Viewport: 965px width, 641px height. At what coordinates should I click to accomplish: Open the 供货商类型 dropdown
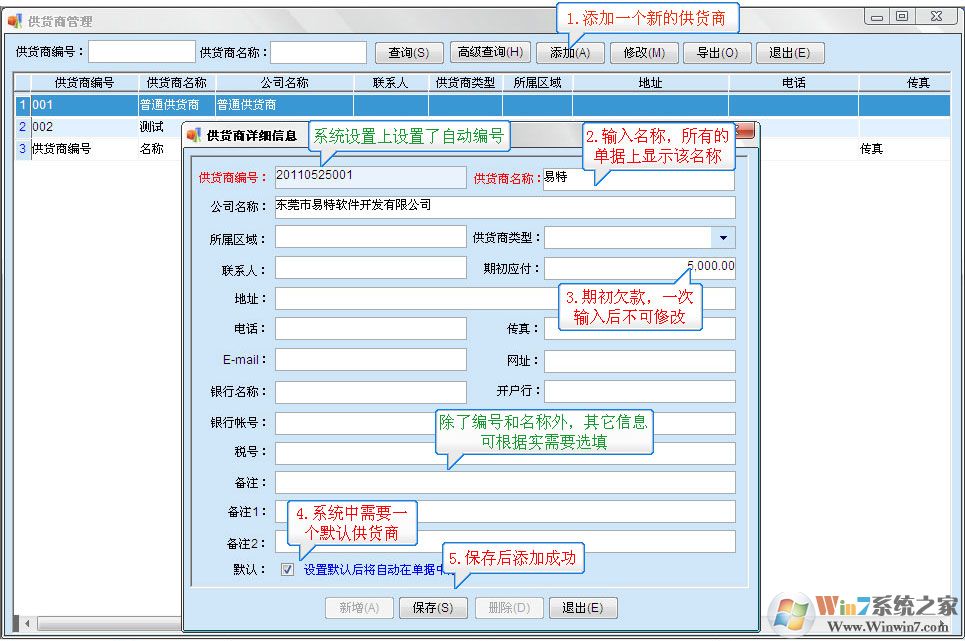coord(726,235)
